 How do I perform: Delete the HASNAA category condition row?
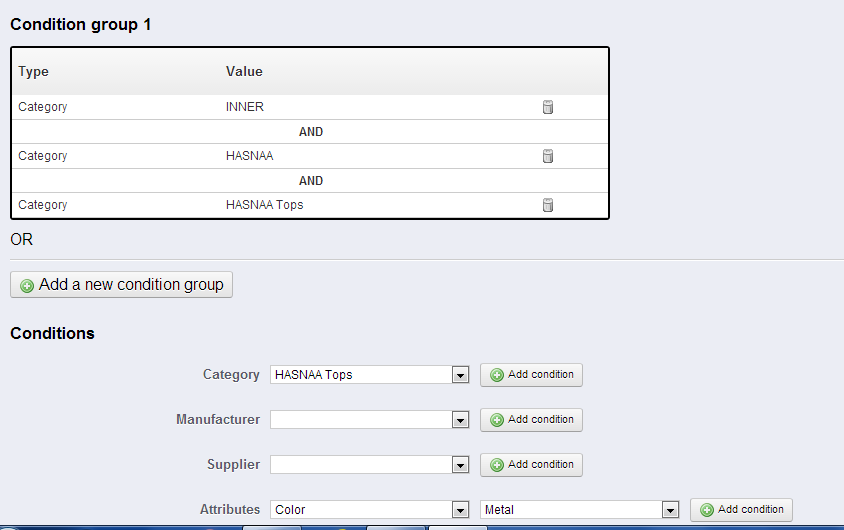[x=547, y=156]
